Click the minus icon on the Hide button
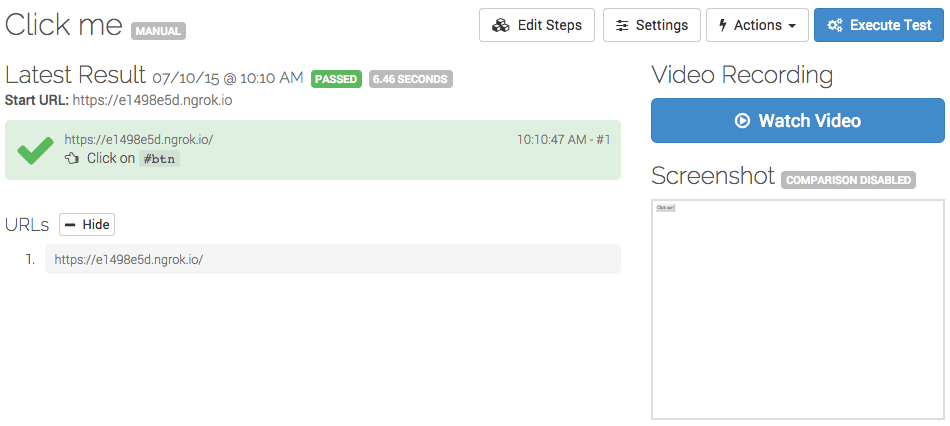The width and height of the screenshot is (950, 426). pos(70,225)
